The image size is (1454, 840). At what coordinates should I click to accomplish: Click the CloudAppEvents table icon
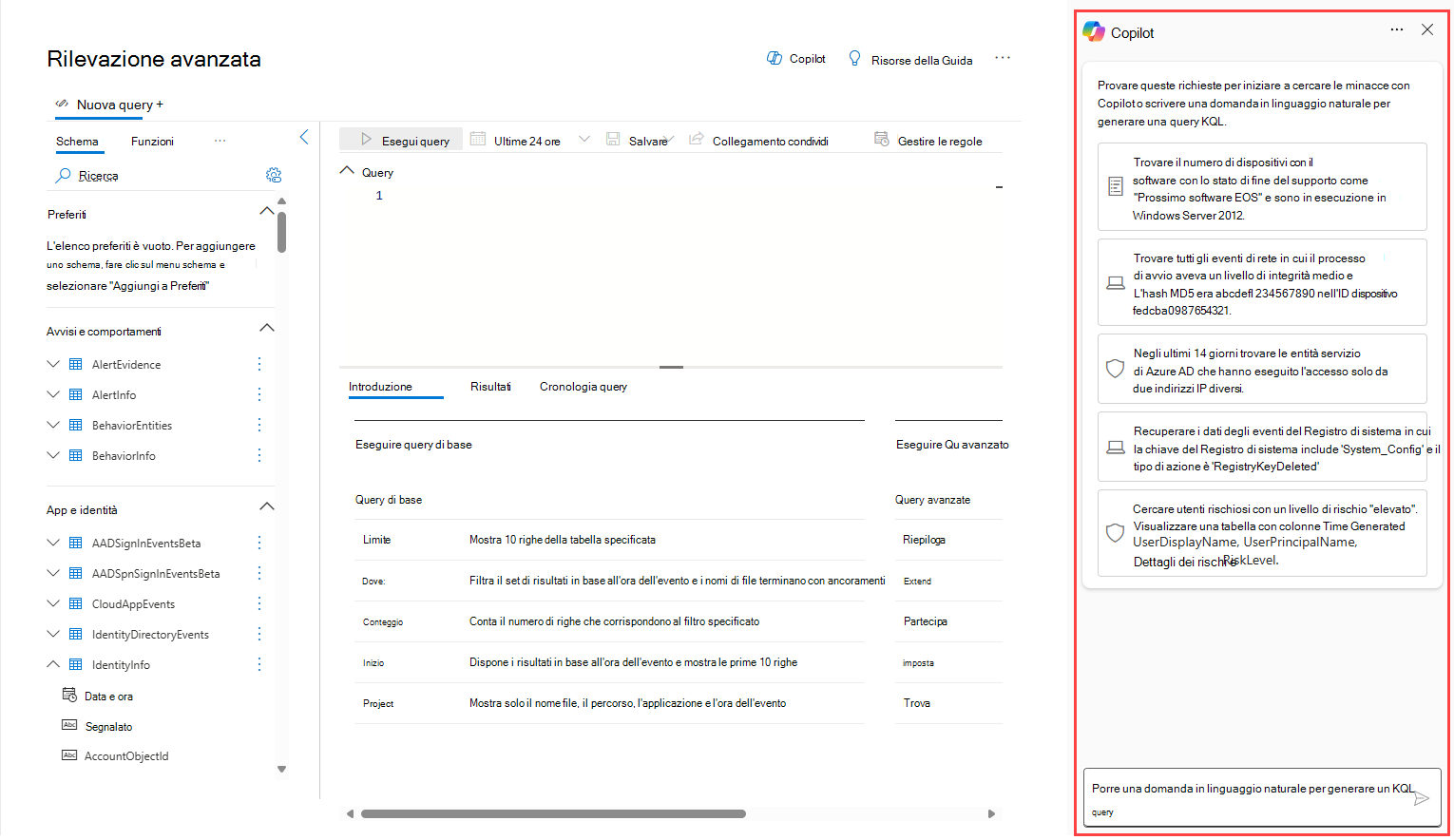(76, 603)
